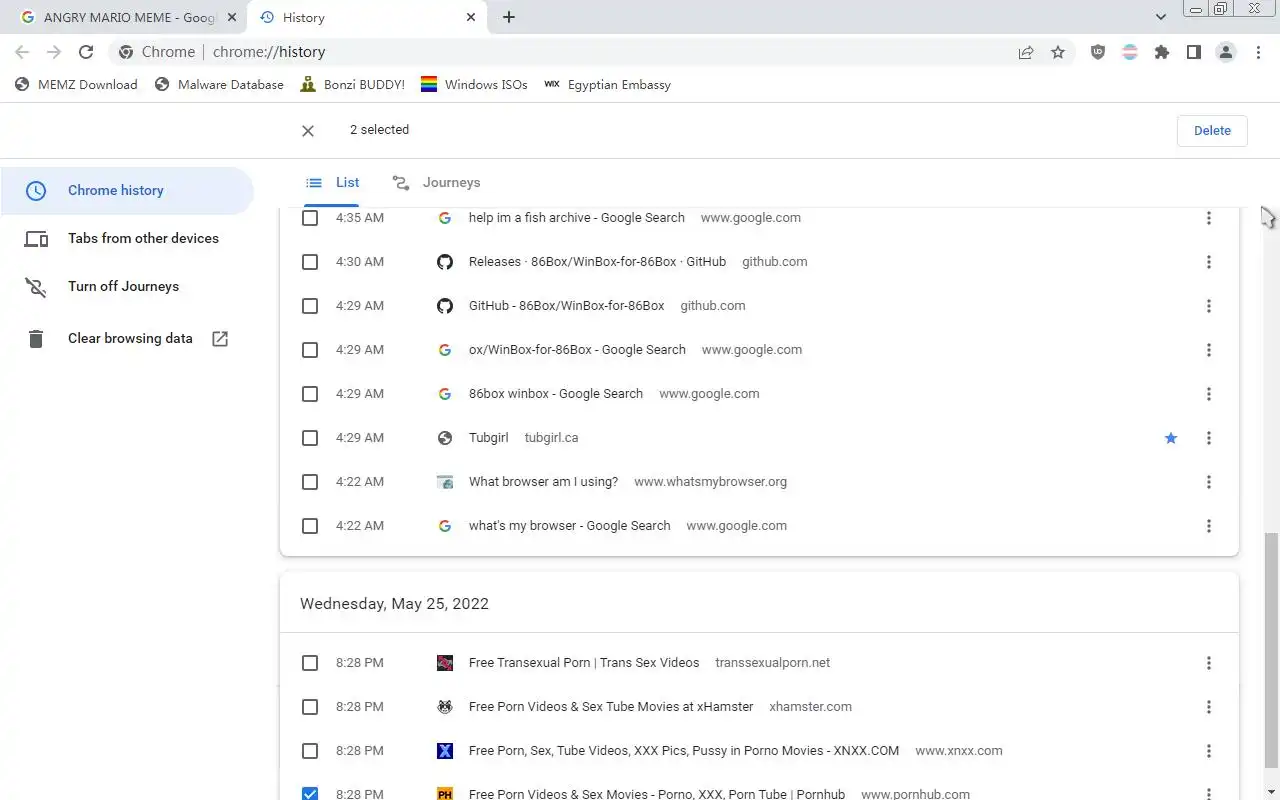Click the blue bookmark star on Tubgirl

(x=1171, y=438)
